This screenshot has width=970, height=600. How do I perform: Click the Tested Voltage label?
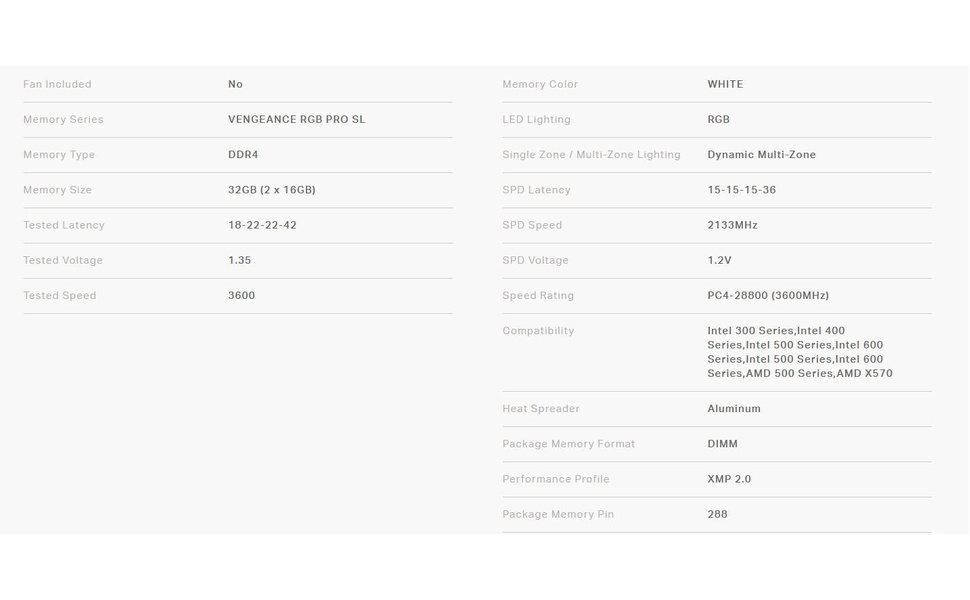(63, 260)
